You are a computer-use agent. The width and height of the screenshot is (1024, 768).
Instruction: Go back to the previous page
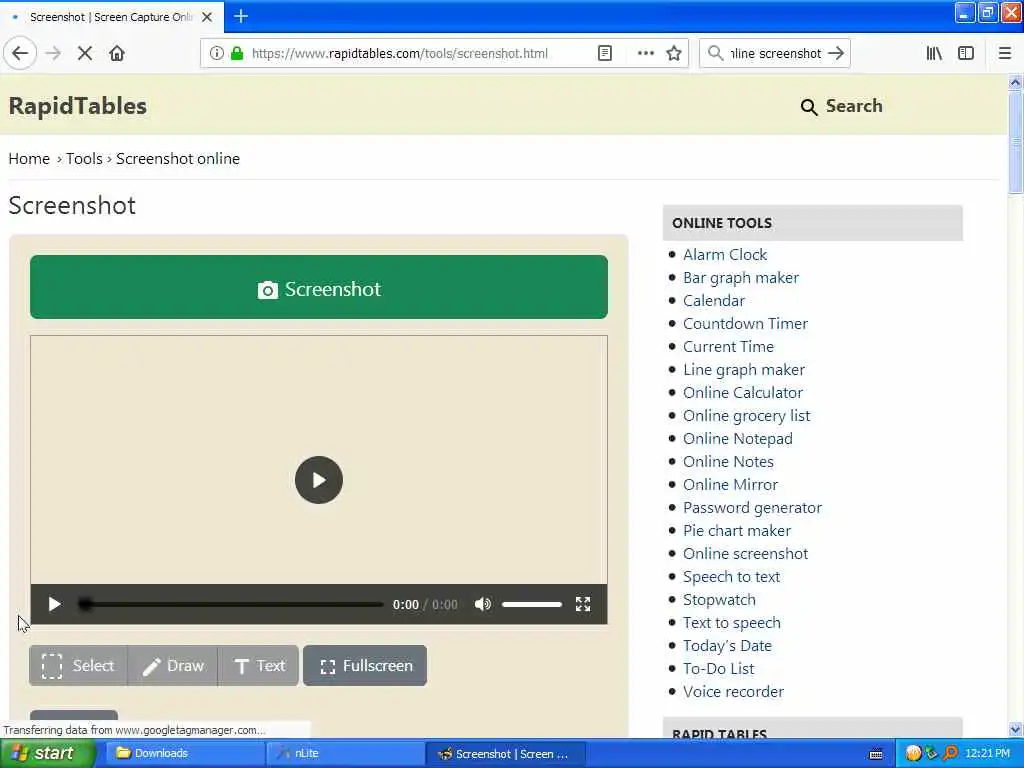pos(20,53)
